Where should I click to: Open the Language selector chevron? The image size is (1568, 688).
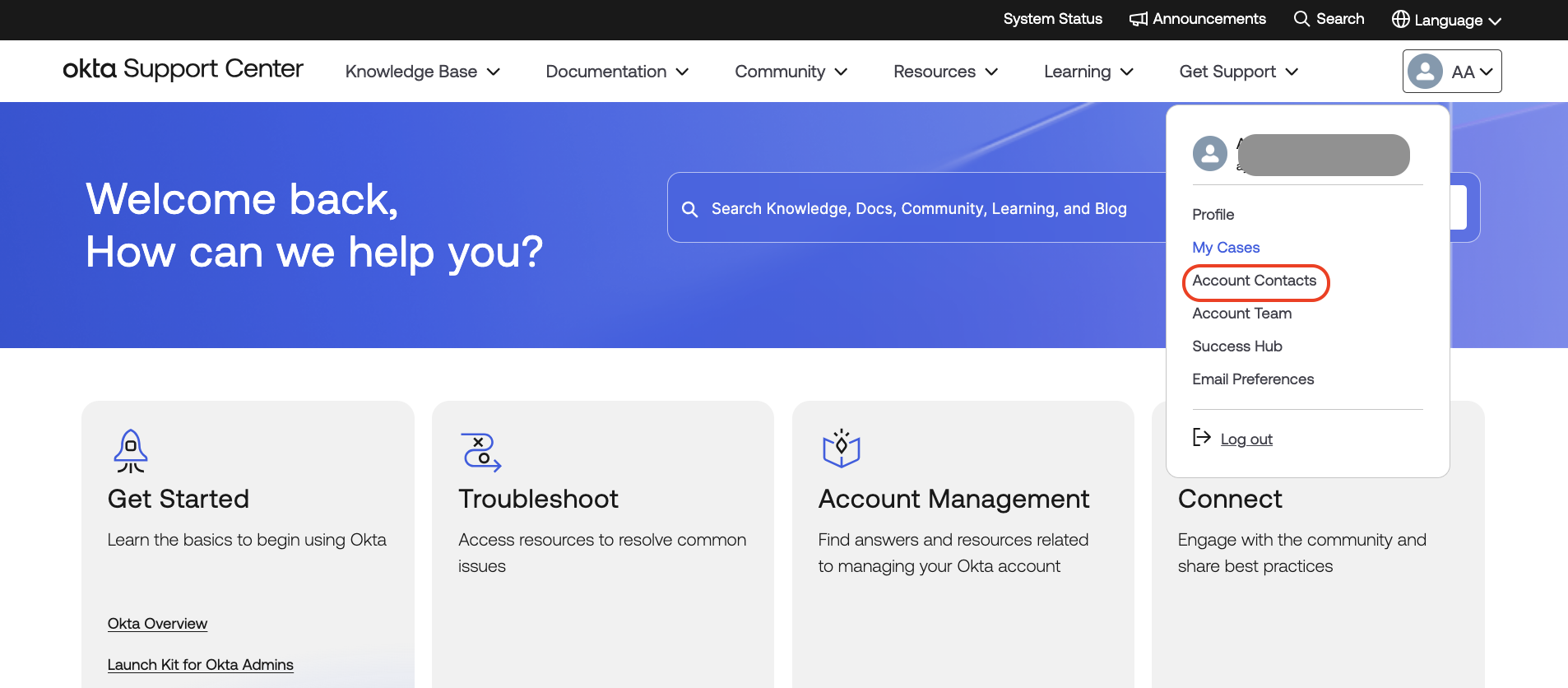[1495, 21]
